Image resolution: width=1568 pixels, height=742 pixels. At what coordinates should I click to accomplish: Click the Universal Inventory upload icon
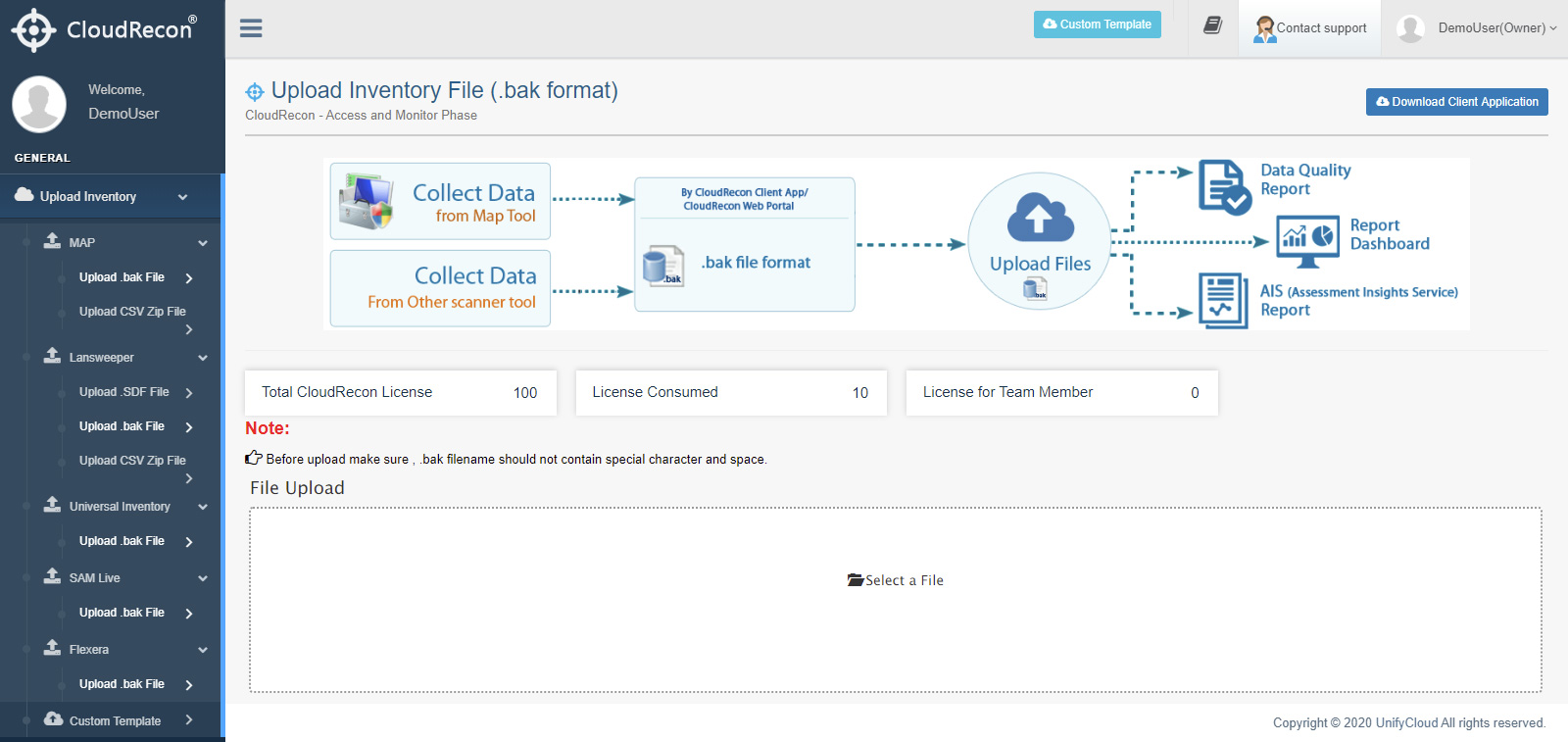[53, 504]
